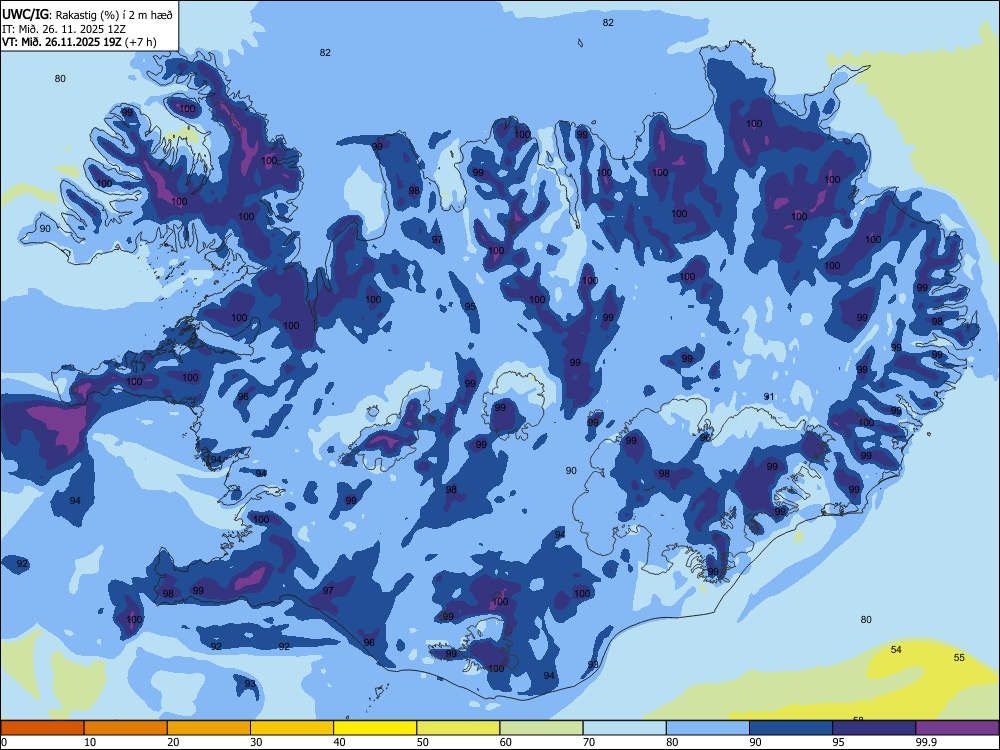Choose the amber 30–40 legend swatch
The width and height of the screenshot is (1000, 750).
(292, 728)
